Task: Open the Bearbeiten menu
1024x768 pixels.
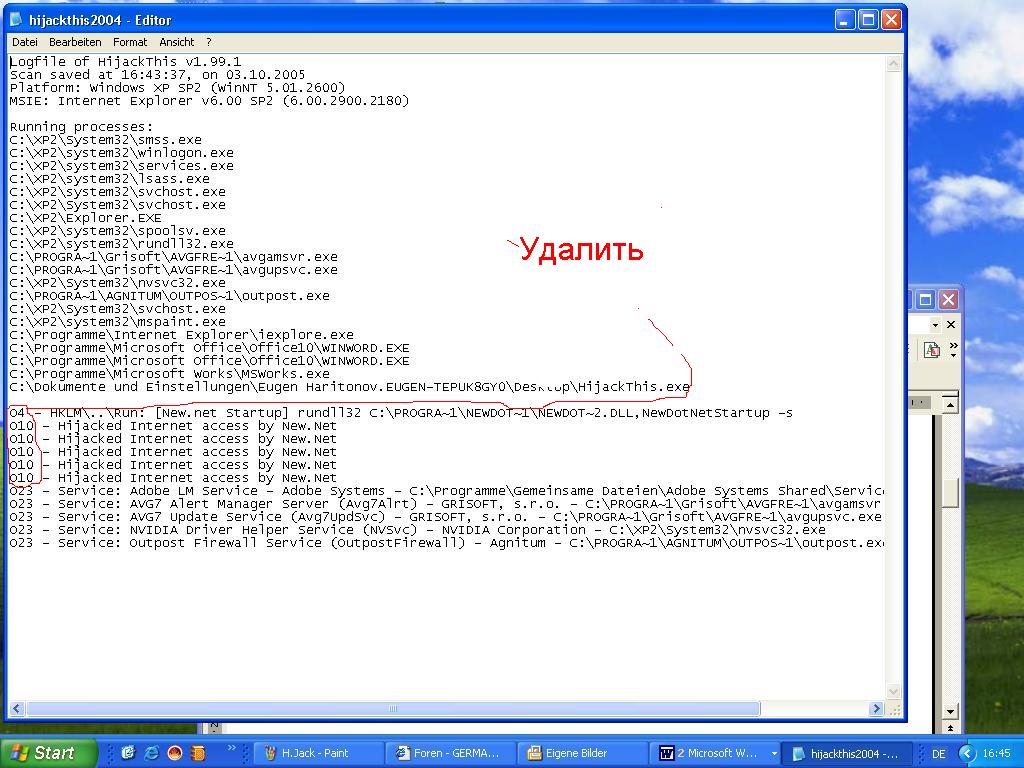Action: click(75, 42)
